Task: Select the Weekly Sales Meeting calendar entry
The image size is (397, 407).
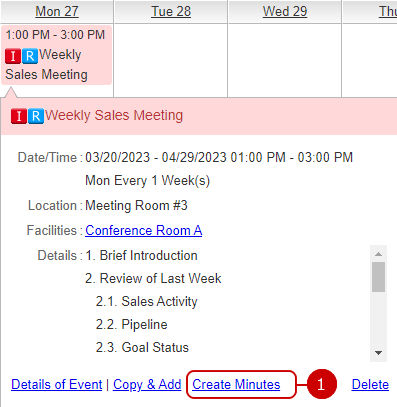Action: 56,55
